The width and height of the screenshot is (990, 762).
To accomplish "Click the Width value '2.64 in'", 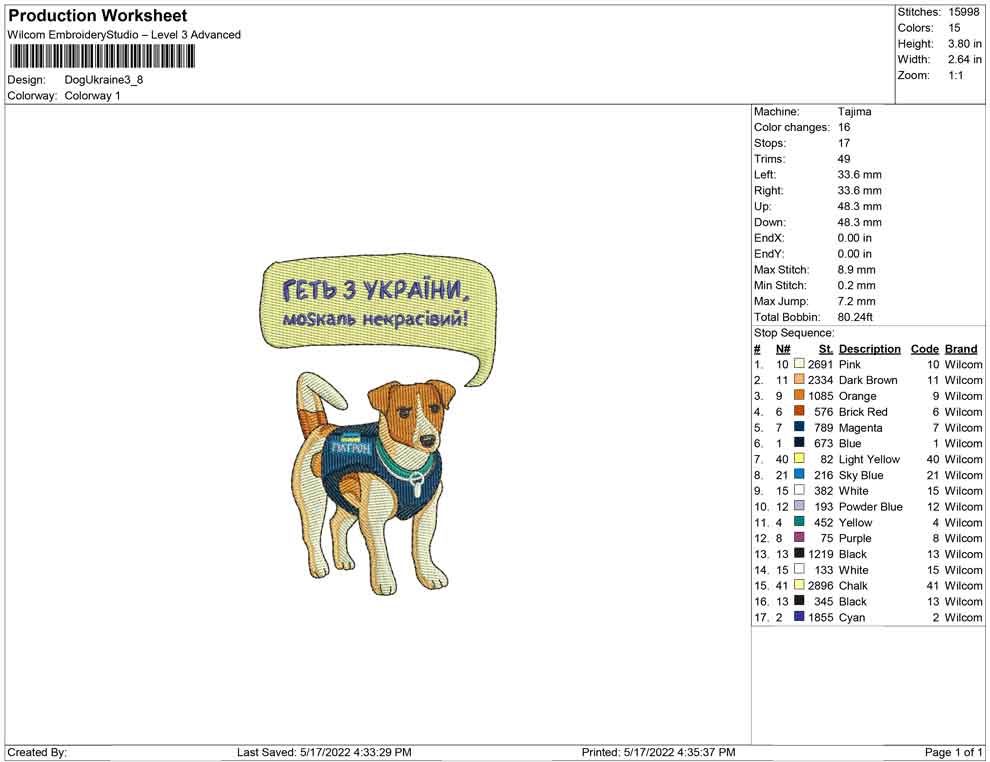I will click(965, 59).
